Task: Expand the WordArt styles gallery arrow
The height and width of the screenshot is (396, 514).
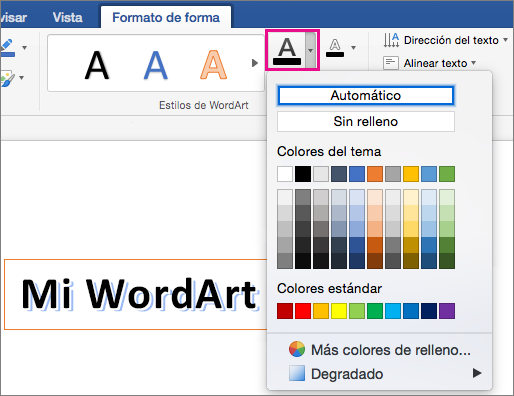Action: pyautogui.click(x=255, y=63)
